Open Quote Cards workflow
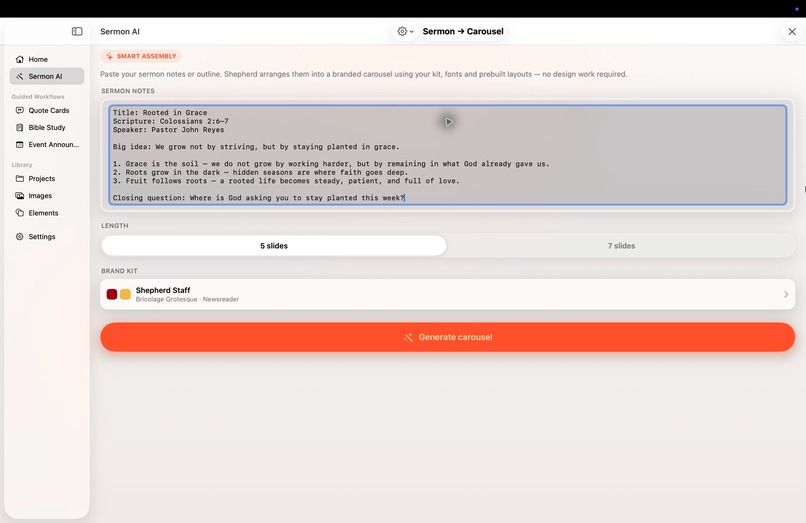 47,111
